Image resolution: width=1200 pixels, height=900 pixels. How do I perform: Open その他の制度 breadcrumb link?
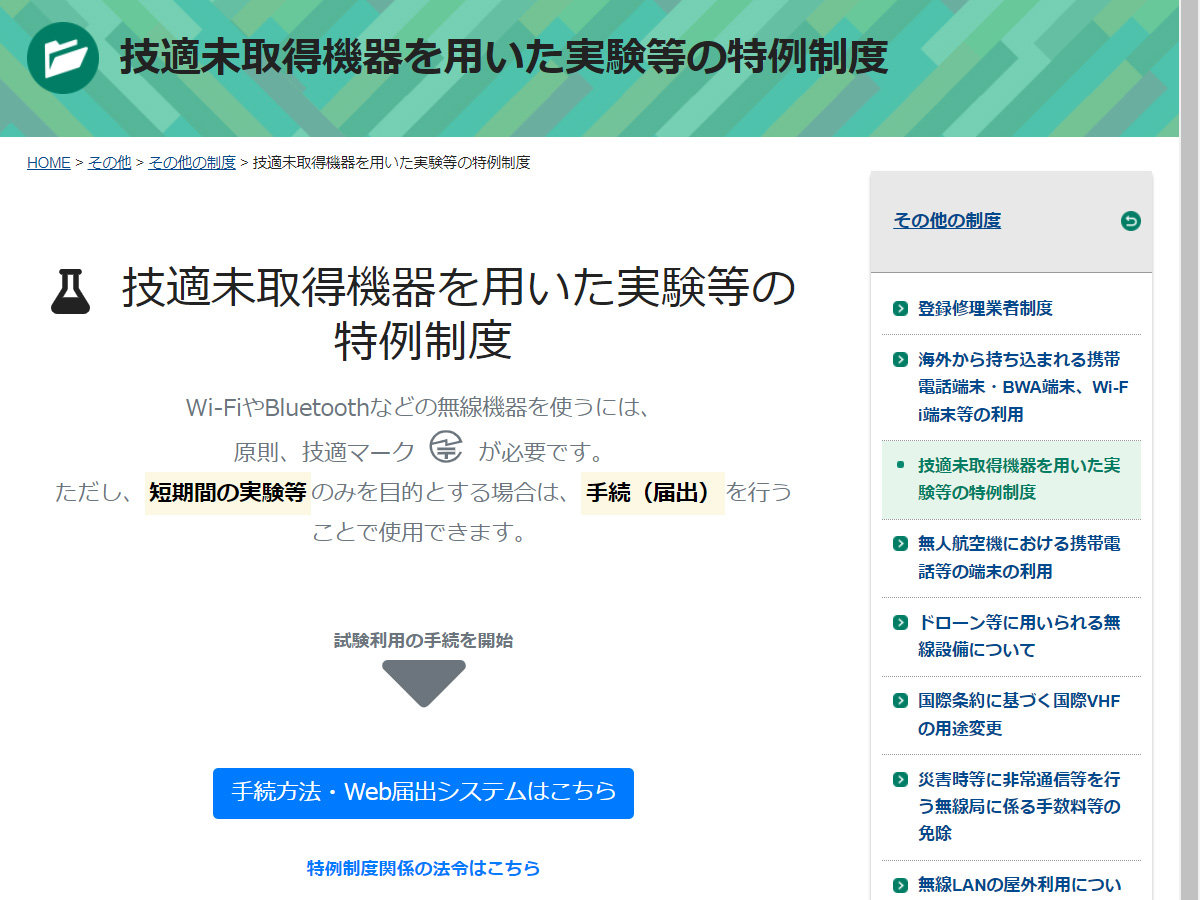(192, 162)
